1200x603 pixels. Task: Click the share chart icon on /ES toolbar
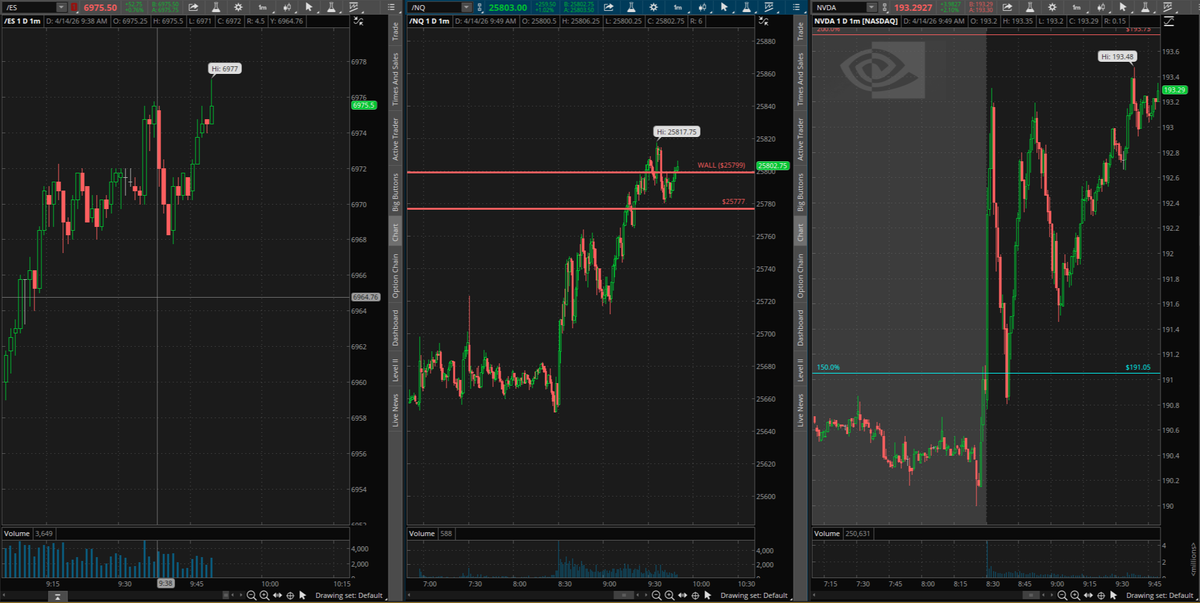coord(192,7)
